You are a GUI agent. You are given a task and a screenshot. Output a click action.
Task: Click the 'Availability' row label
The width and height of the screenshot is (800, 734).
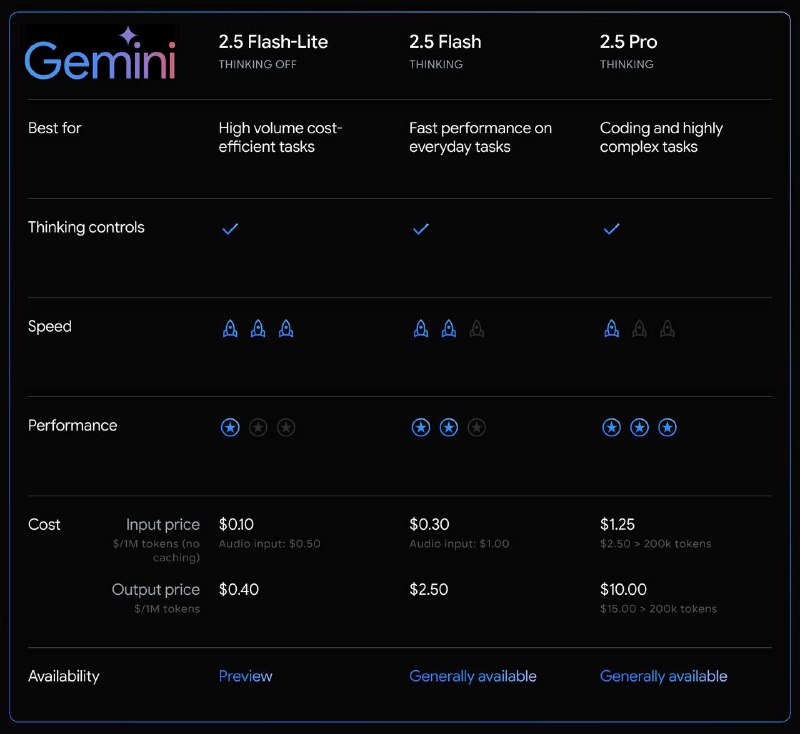(64, 676)
